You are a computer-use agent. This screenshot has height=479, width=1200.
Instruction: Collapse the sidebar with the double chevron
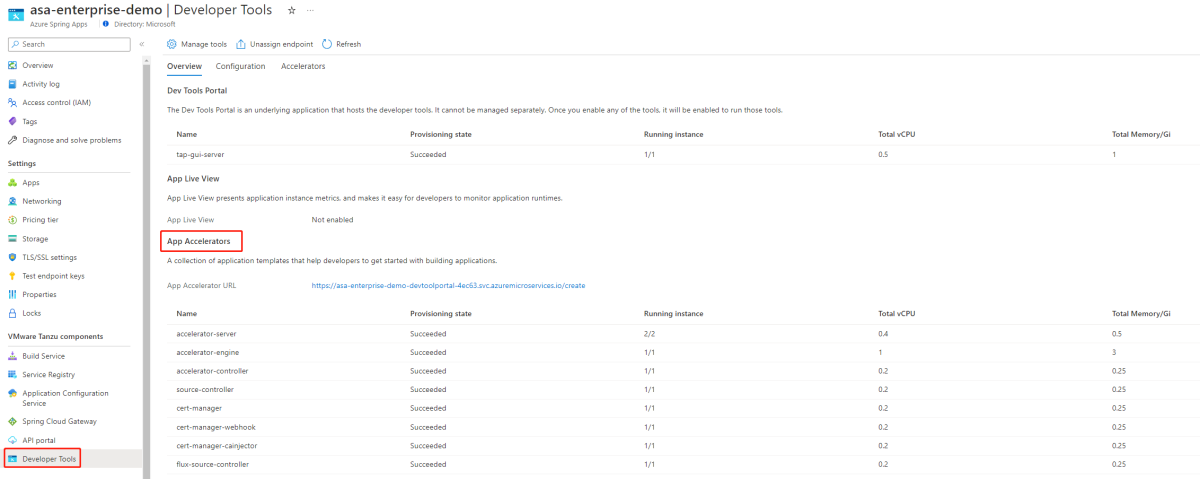[142, 44]
